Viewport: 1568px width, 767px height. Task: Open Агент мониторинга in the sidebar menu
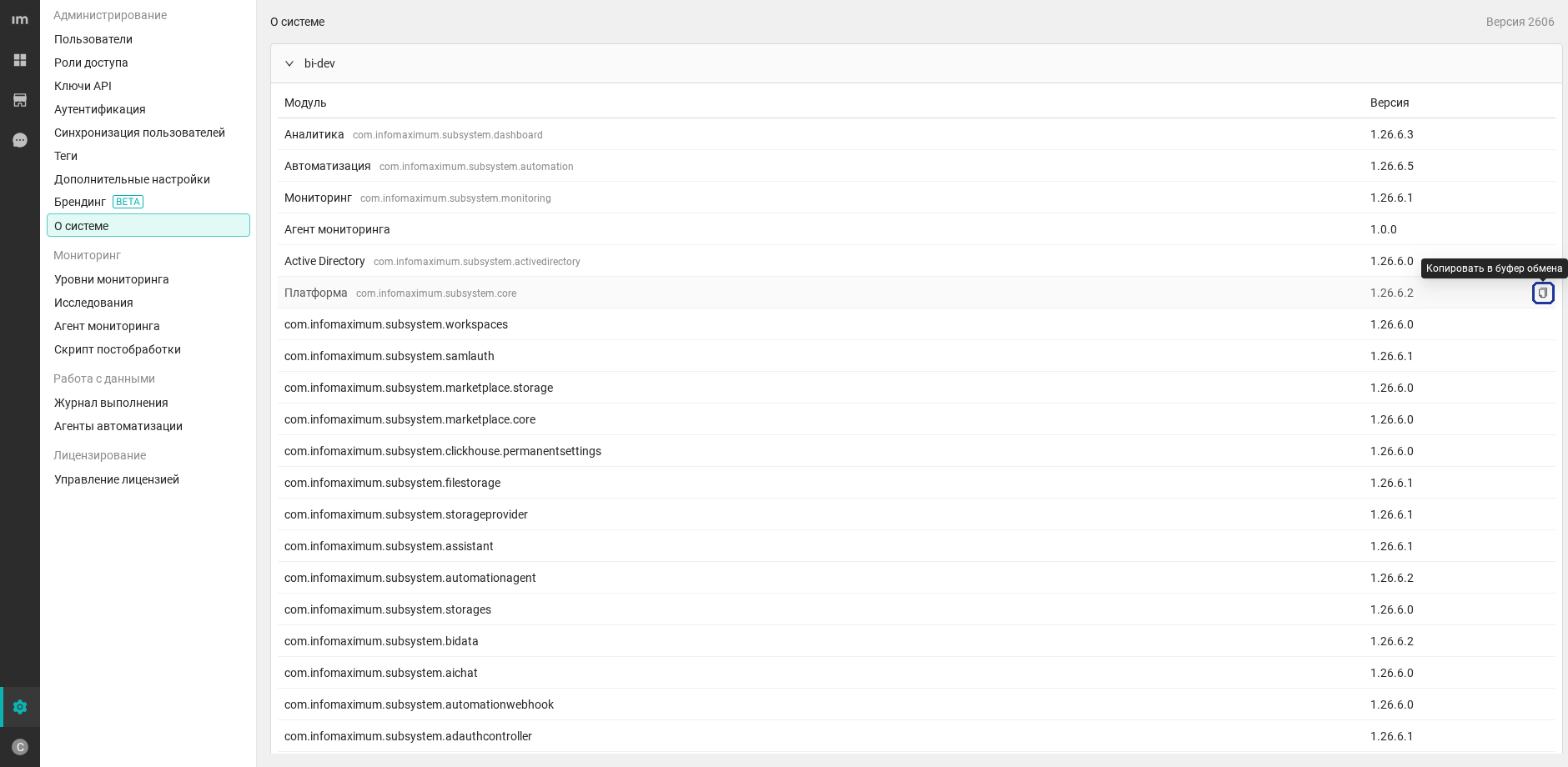(148, 326)
